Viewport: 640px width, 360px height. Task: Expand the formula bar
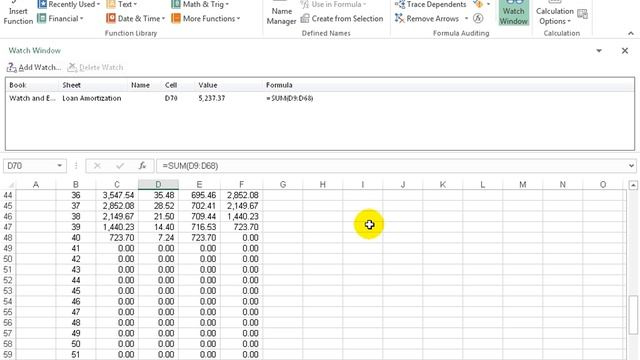click(x=631, y=166)
